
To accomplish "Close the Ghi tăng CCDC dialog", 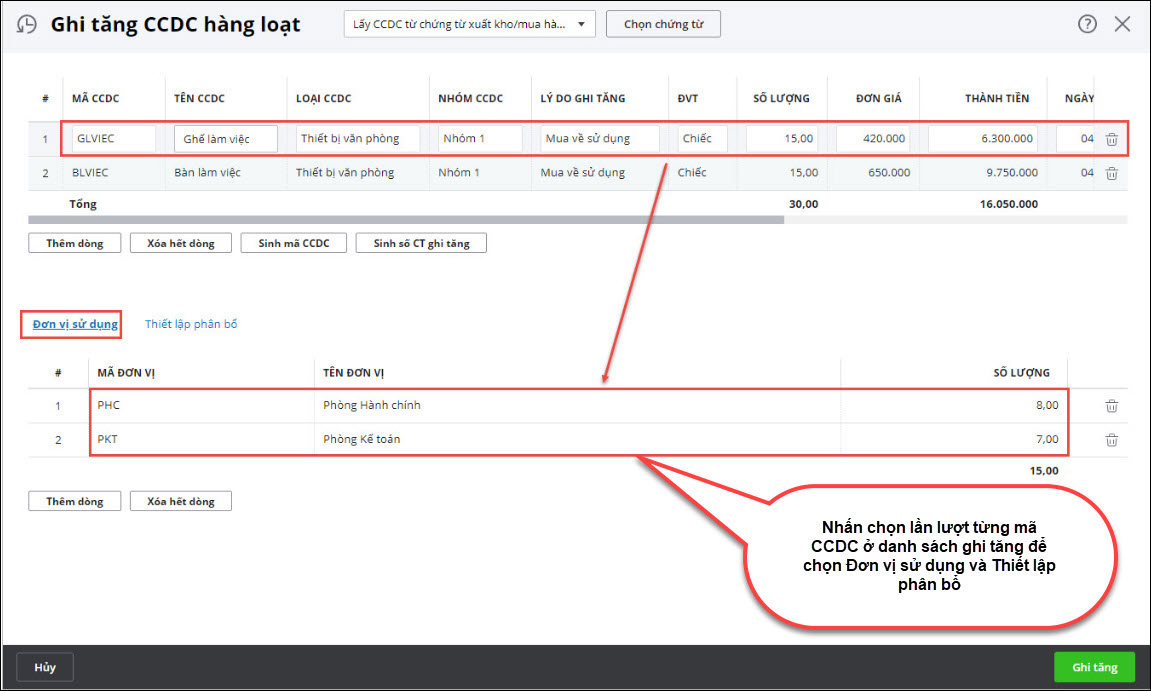I will click(x=1122, y=24).
